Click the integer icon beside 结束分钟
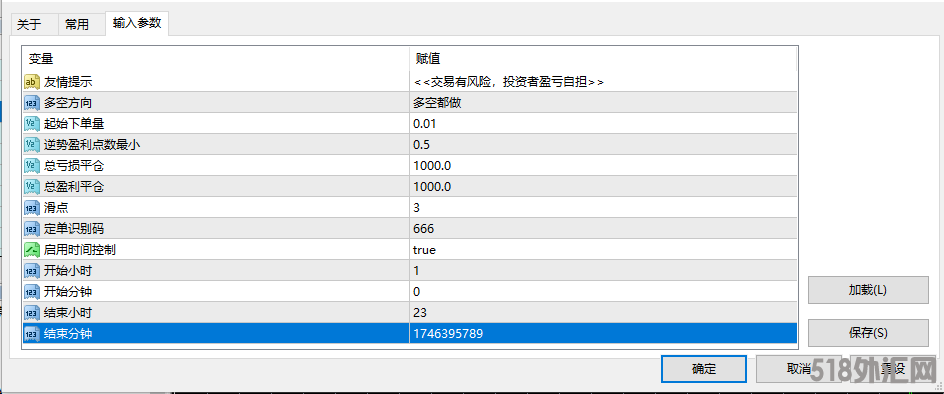The width and height of the screenshot is (944, 394). coord(32,334)
